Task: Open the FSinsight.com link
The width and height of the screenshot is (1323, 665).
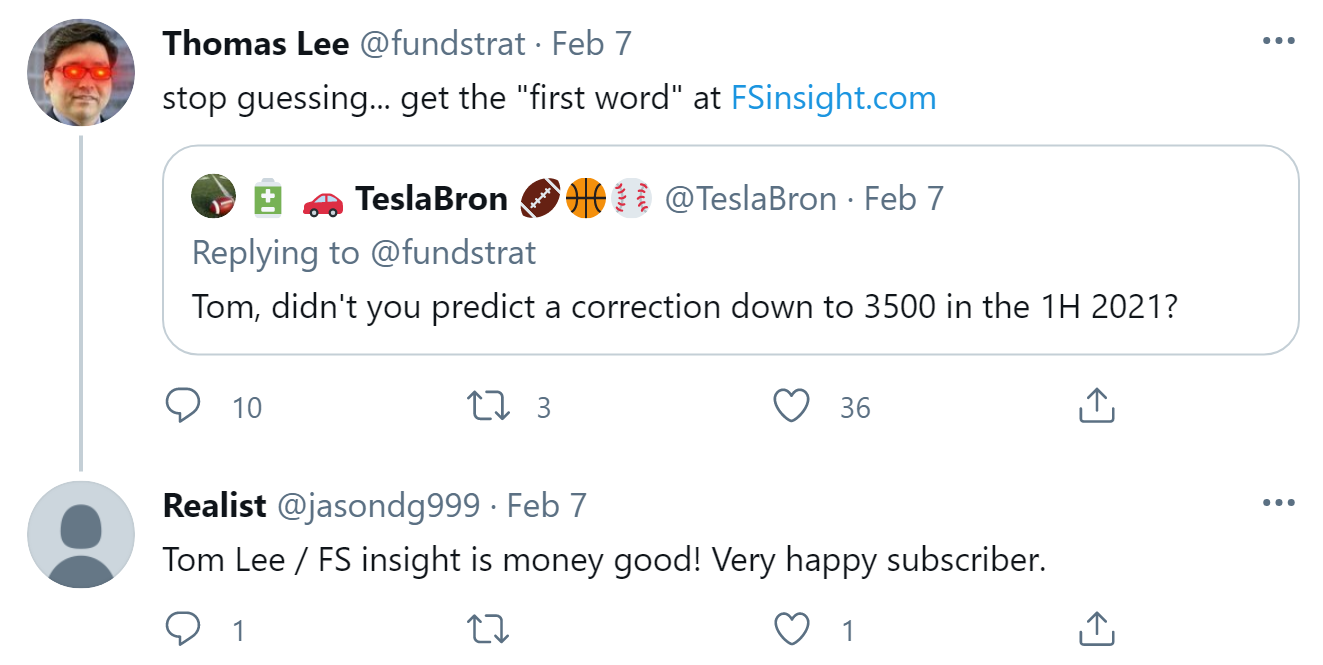Action: click(833, 98)
